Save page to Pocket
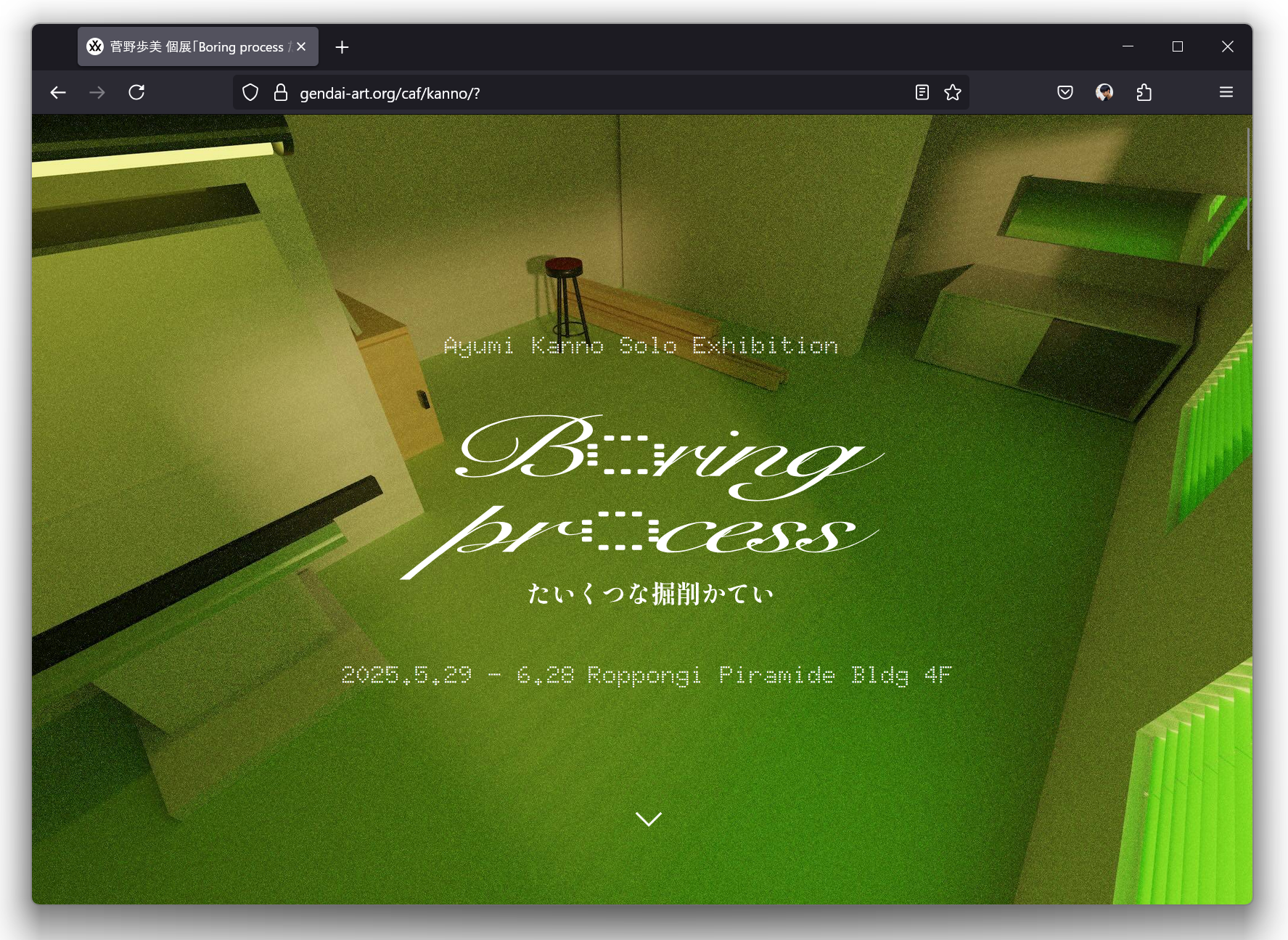Screen dimensions: 1288x940 tap(1065, 92)
